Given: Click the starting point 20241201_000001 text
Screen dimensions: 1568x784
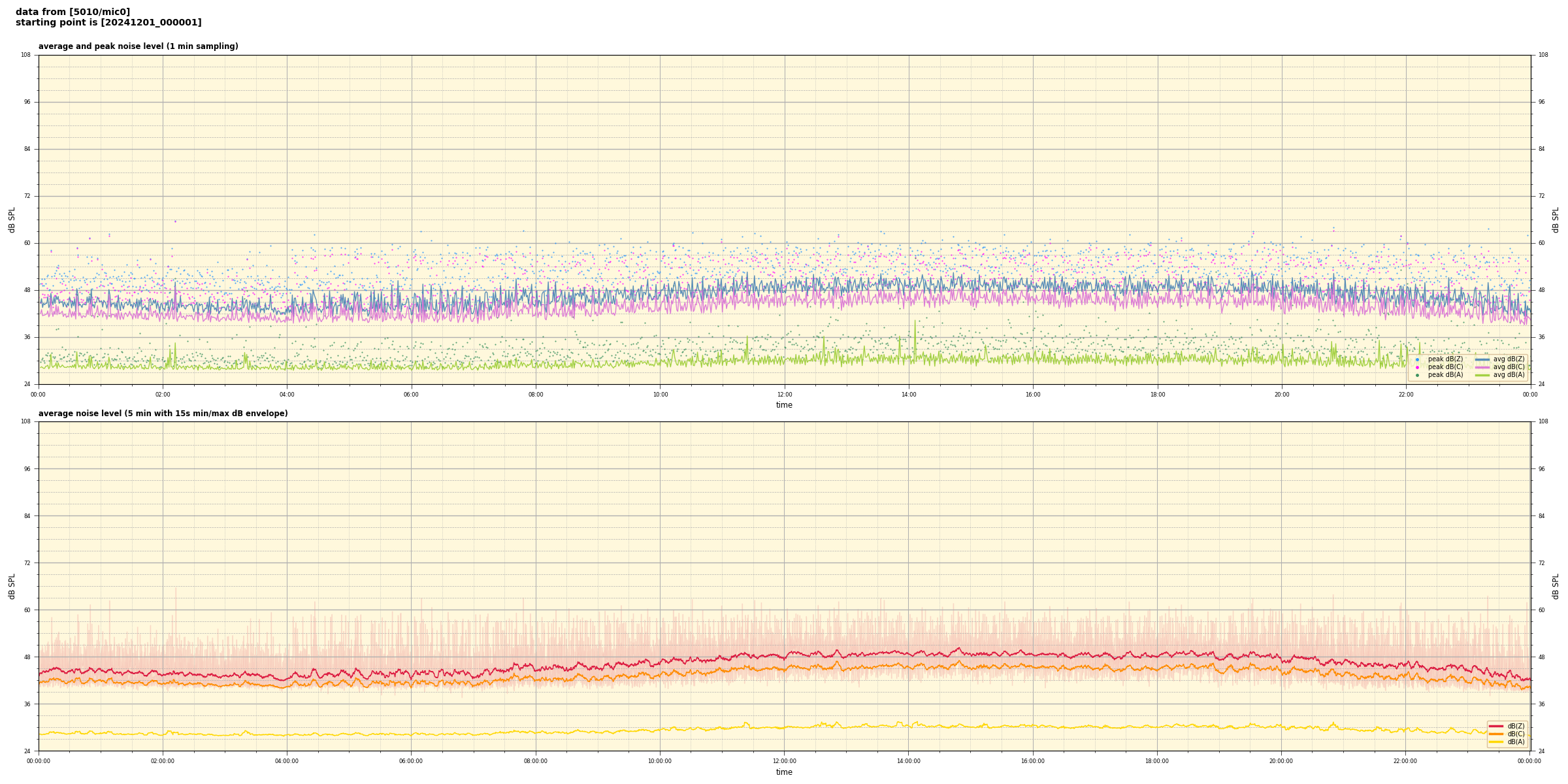Looking at the screenshot, I should tap(108, 23).
